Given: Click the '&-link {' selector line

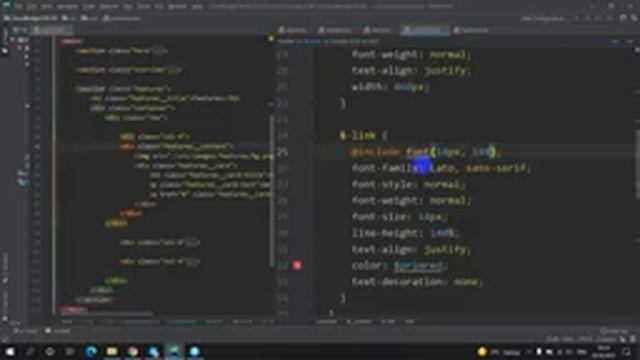Looking at the screenshot, I should coord(364,136).
